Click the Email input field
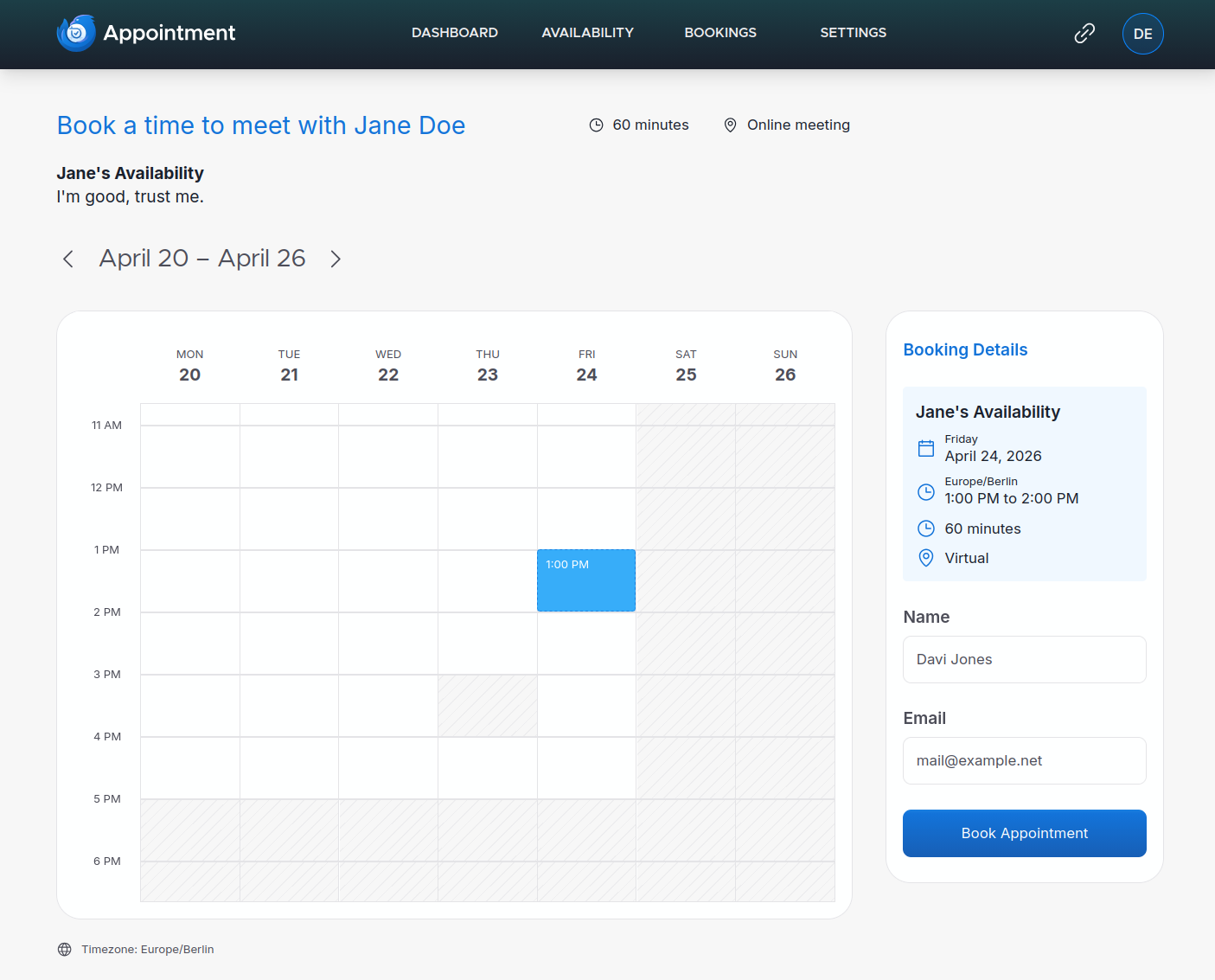The image size is (1215, 980). (1024, 760)
